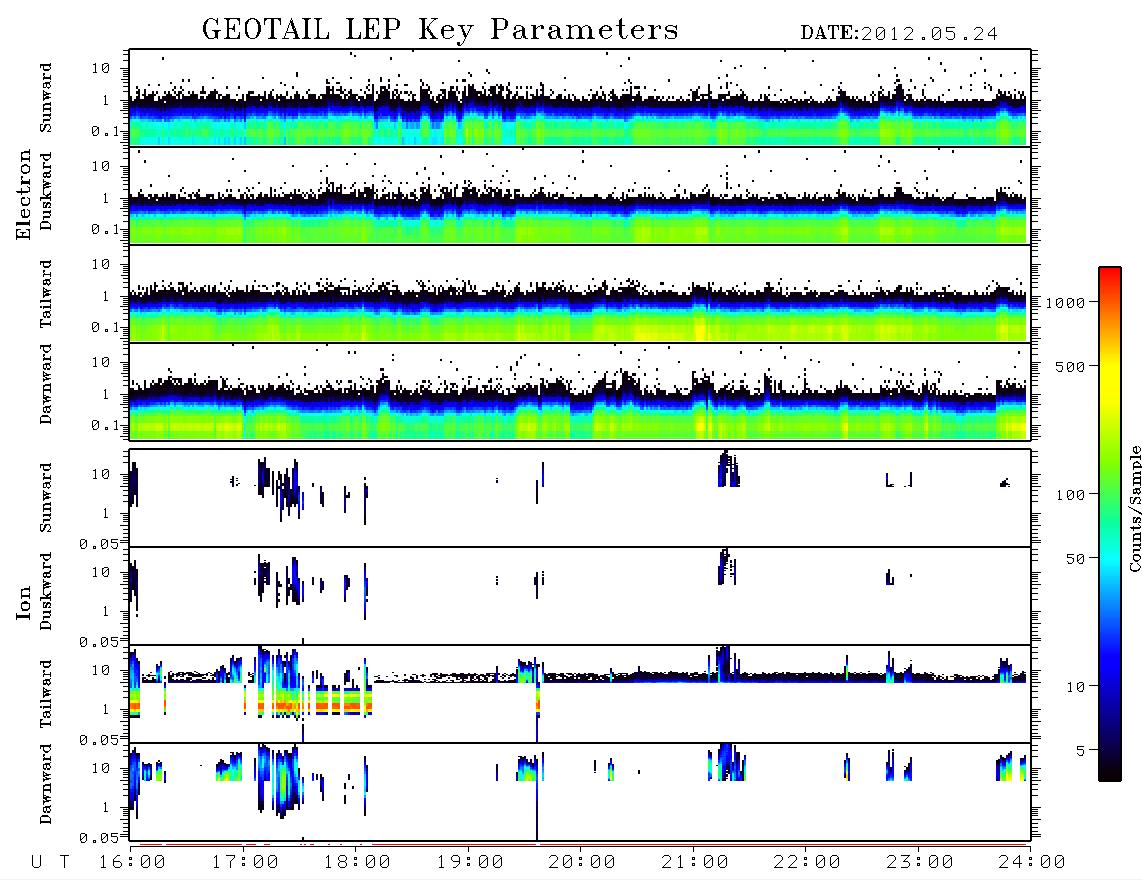1142x880 pixels.
Task: Click the vertical Electron group label
Action: click(x=24, y=194)
